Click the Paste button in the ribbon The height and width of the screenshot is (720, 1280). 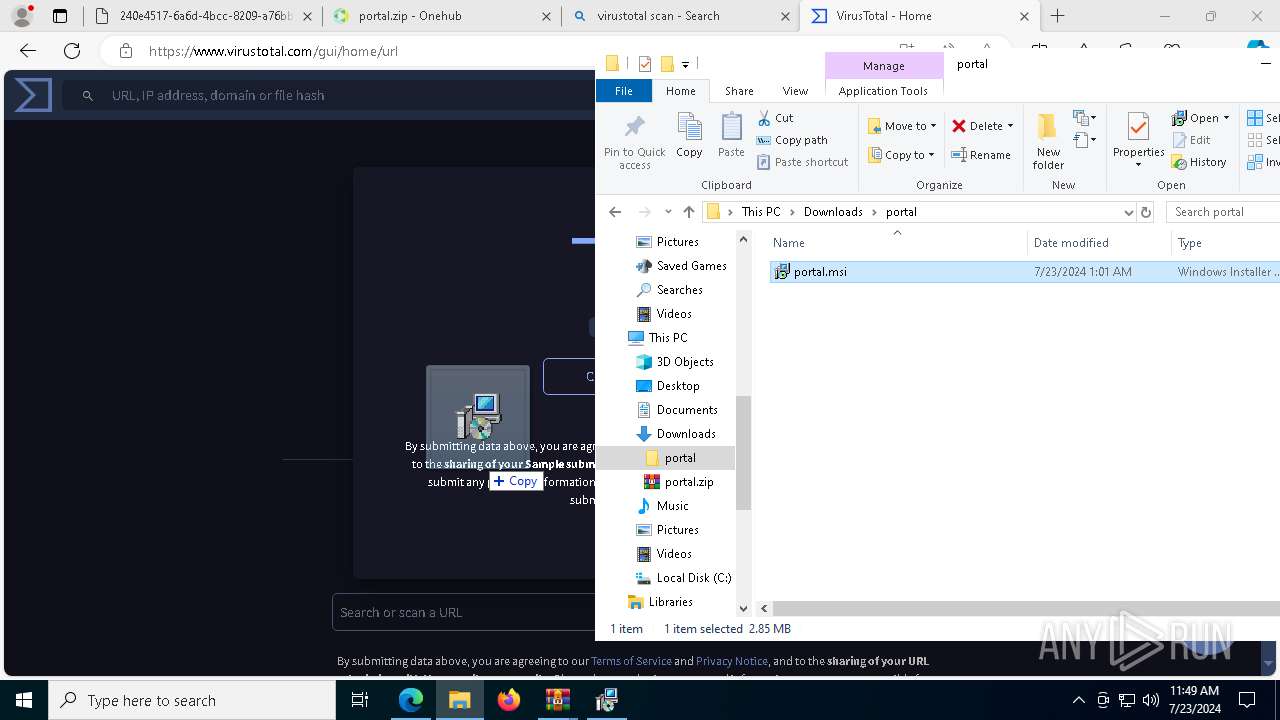point(731,135)
